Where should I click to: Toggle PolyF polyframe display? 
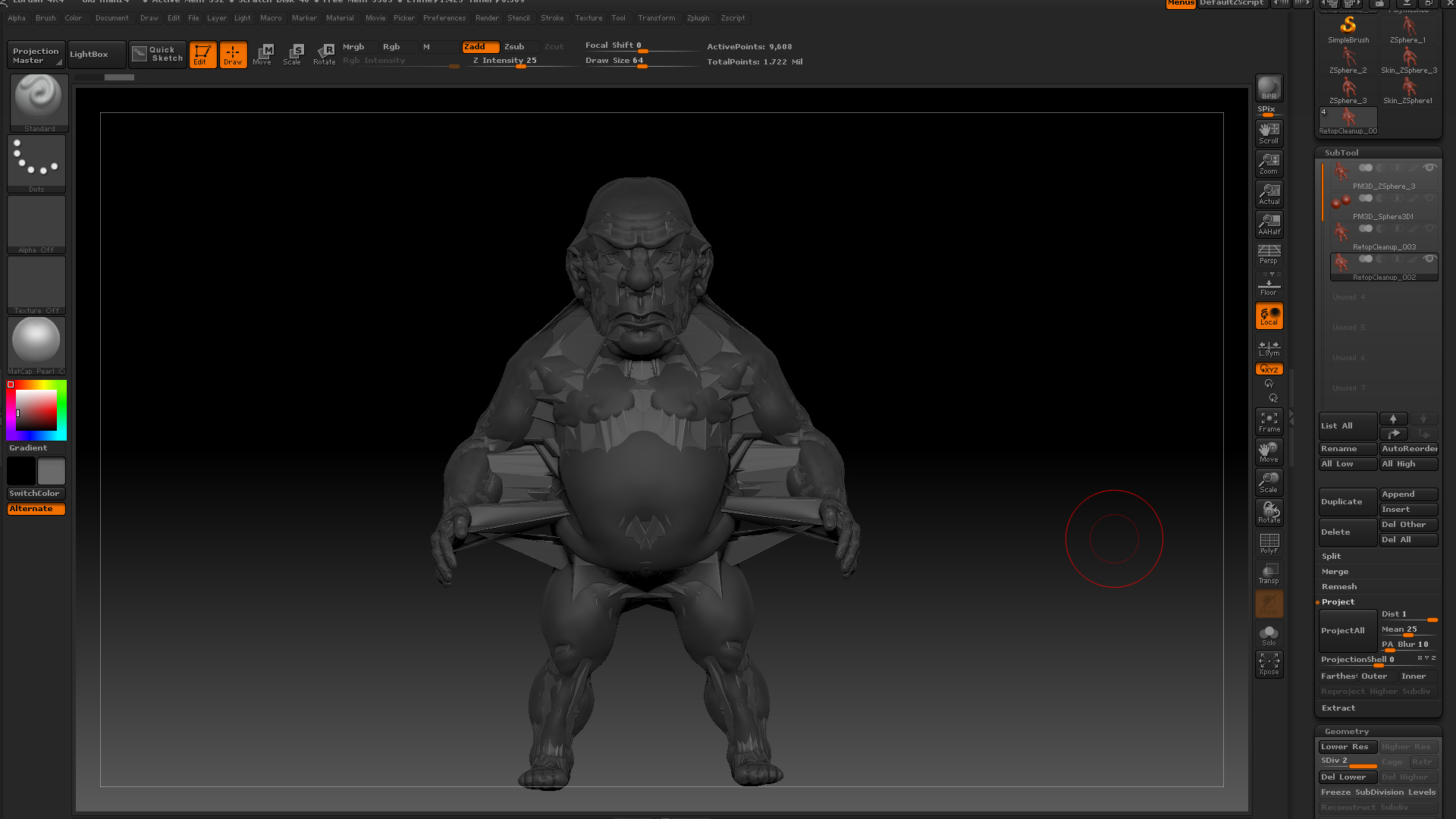[1269, 543]
